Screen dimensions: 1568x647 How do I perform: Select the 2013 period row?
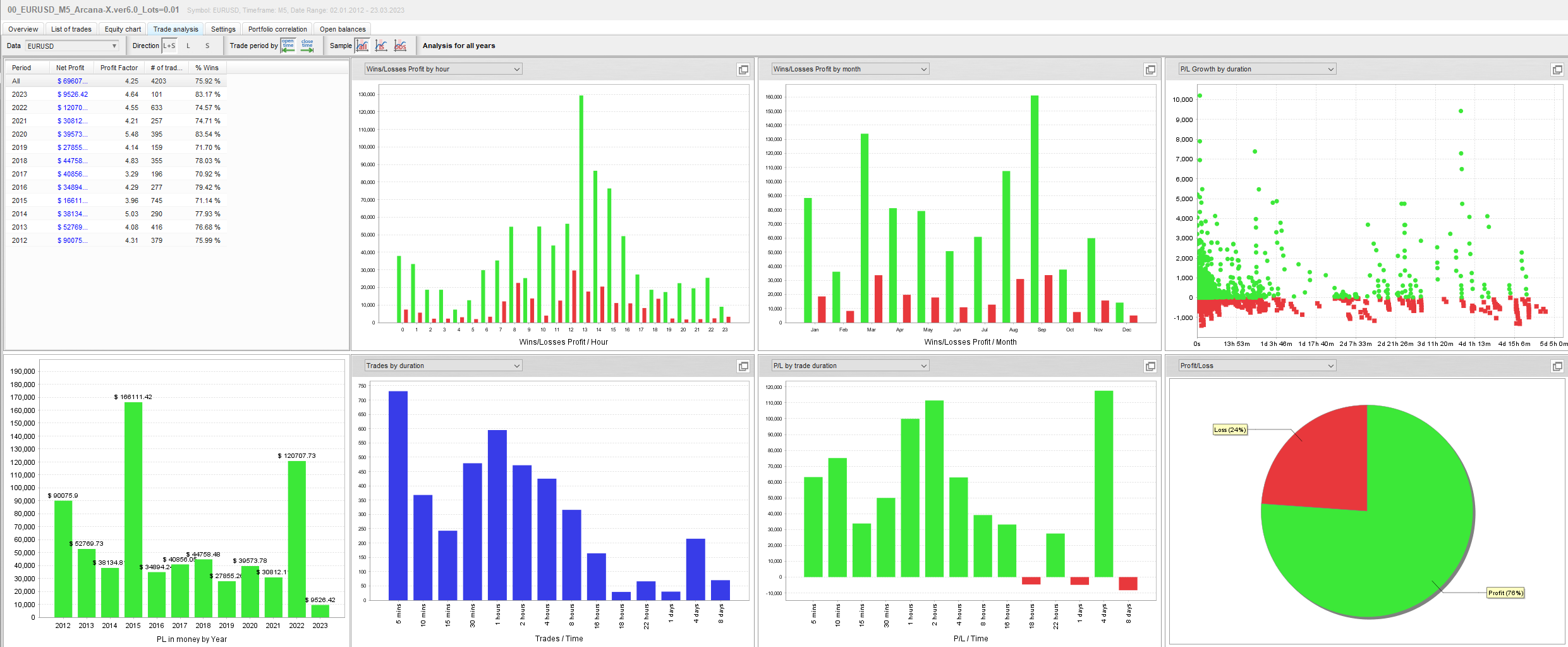[116, 227]
